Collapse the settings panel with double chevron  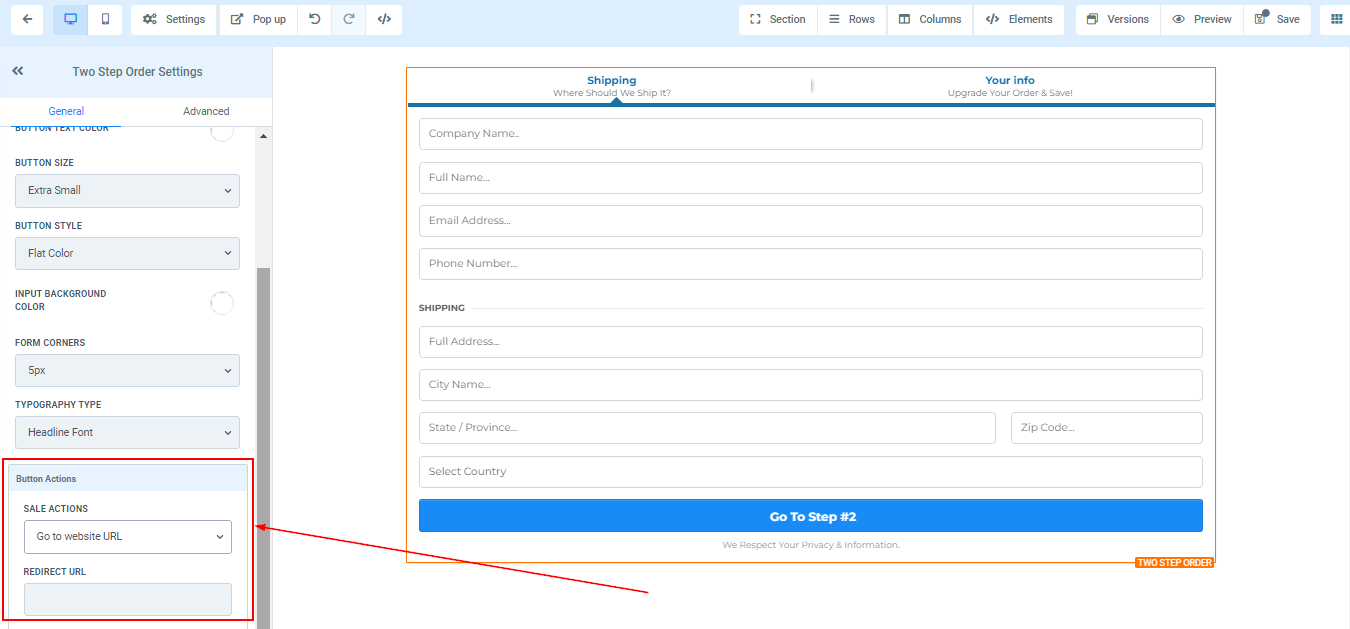point(18,71)
